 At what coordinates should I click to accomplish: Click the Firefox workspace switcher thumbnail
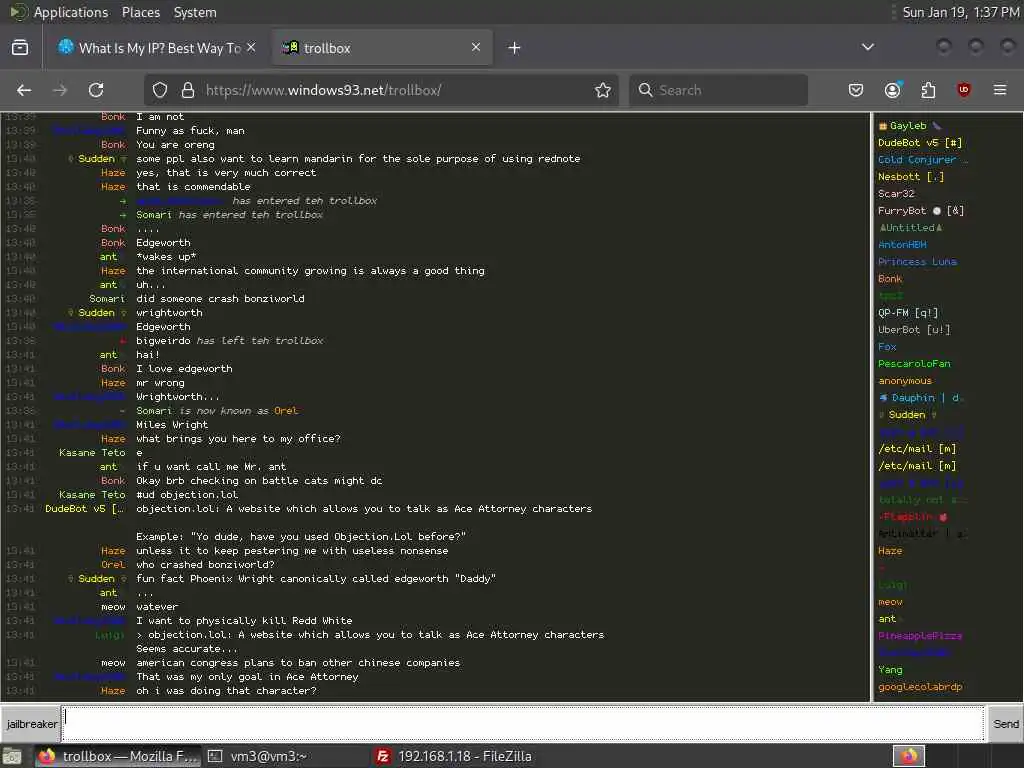pyautogui.click(x=909, y=756)
